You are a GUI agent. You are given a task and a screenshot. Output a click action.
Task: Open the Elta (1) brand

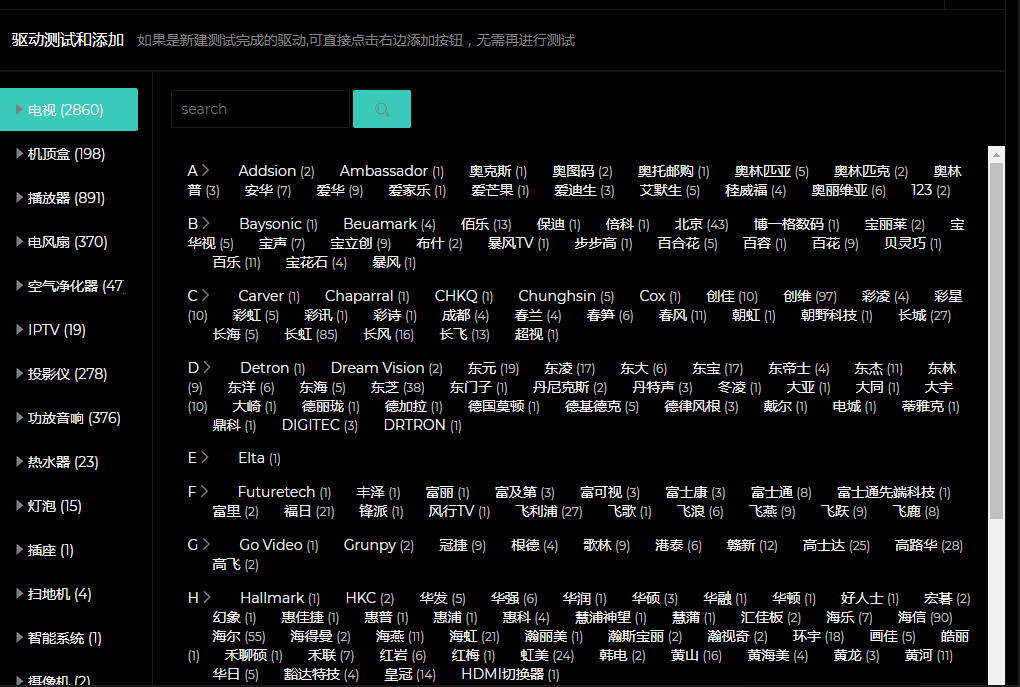click(x=260, y=459)
